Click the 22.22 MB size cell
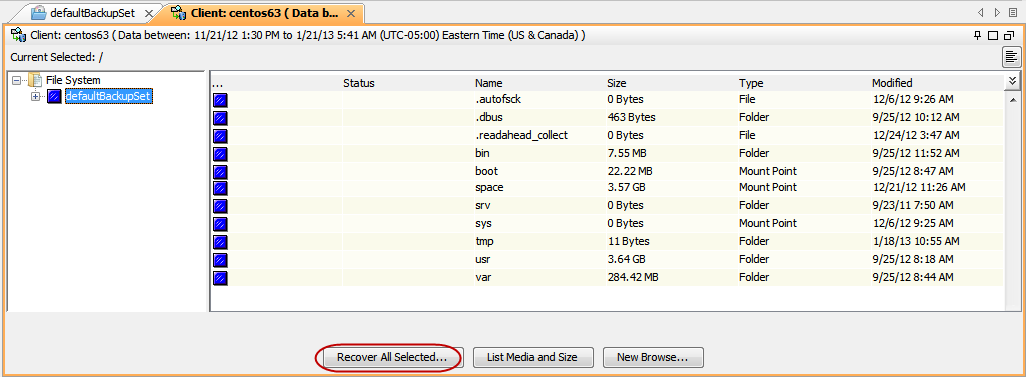The width and height of the screenshot is (1026, 377). pos(629,171)
